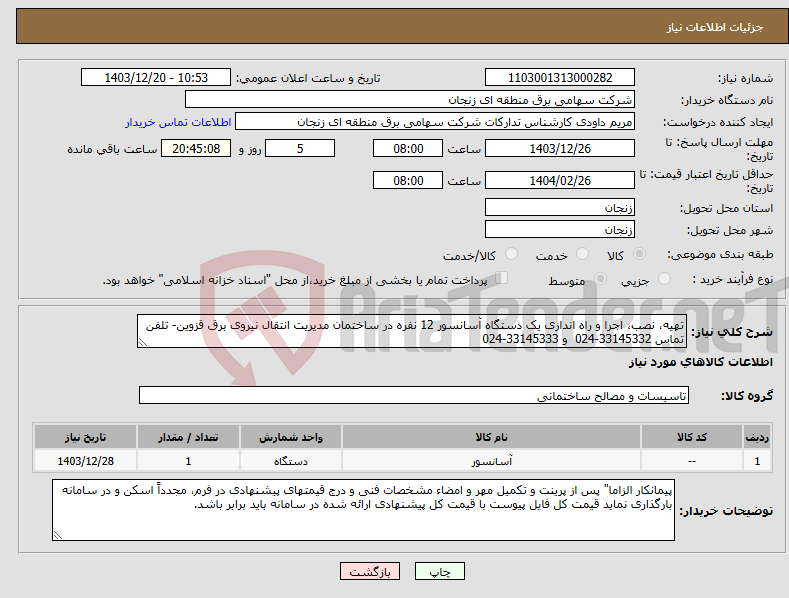Image resolution: width=789 pixels, height=598 pixels.
Task: Click the تعداد / مقدار column header
Action: pyautogui.click(x=188, y=437)
